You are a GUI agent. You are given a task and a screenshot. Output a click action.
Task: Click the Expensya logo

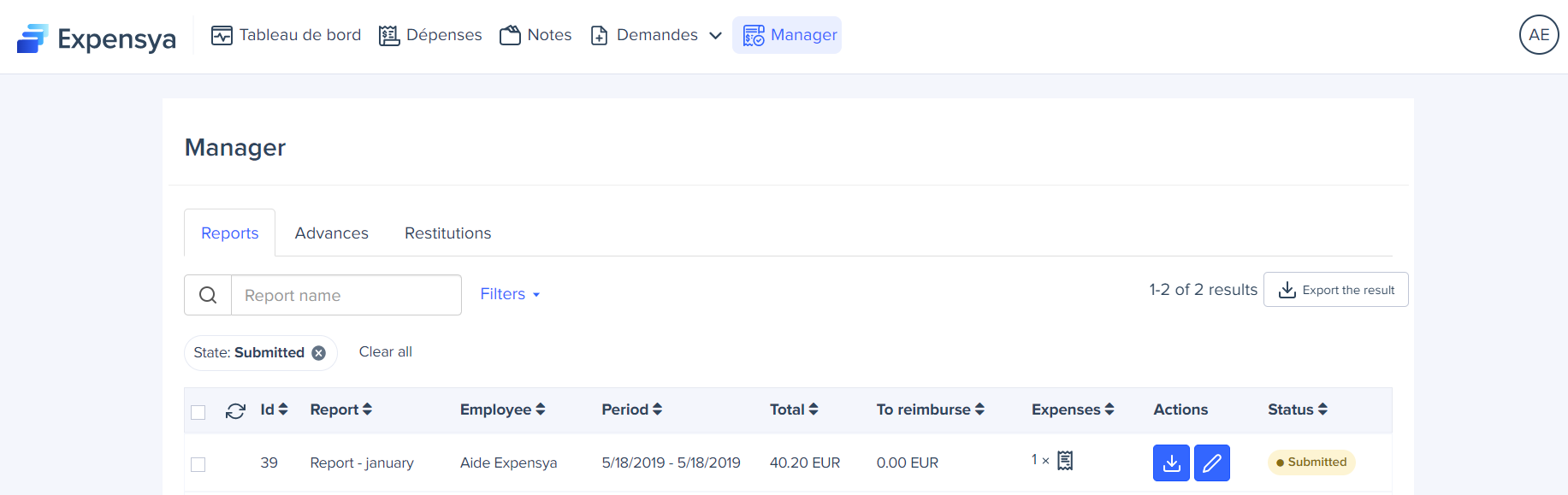point(96,38)
